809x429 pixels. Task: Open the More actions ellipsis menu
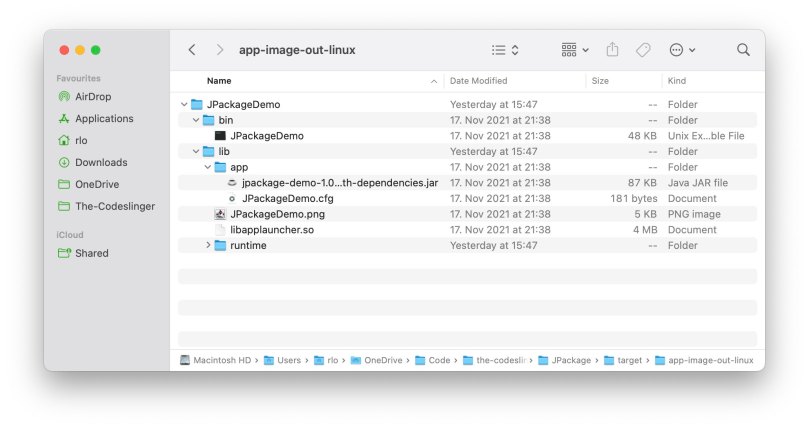click(x=681, y=50)
